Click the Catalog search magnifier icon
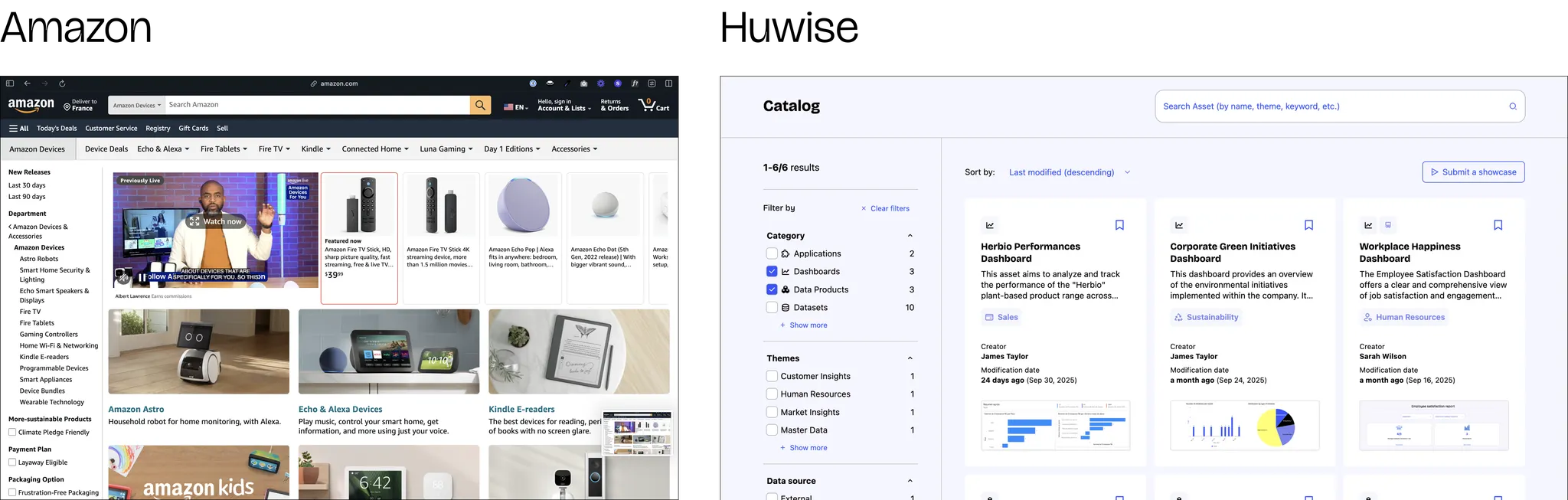 [x=1512, y=106]
